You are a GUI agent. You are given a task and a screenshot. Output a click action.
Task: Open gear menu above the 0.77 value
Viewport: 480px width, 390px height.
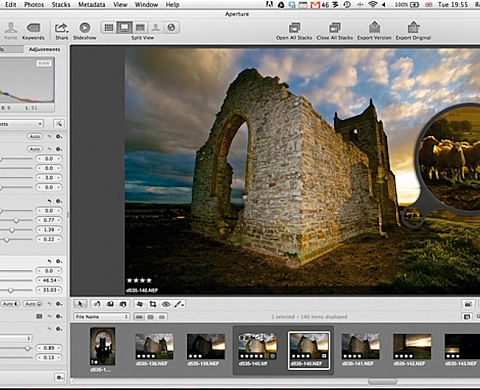point(59,201)
